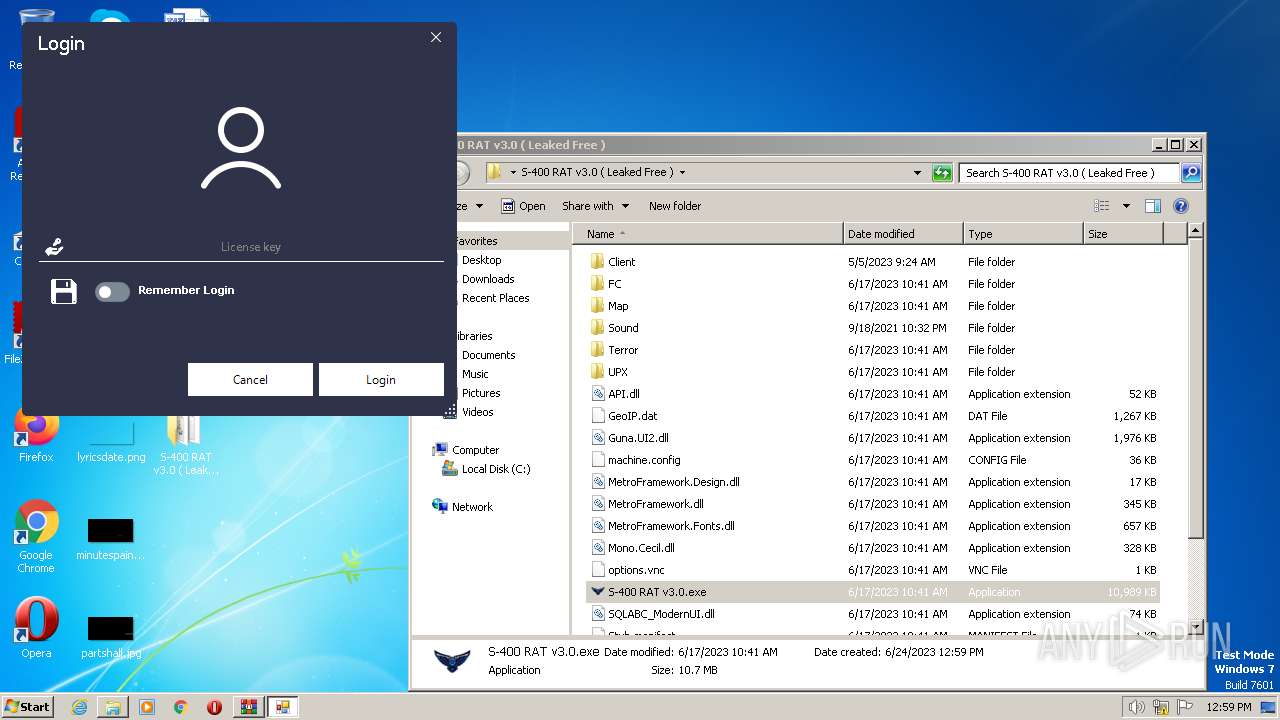This screenshot has height=720, width=1280.
Task: Open Recent Places in navigation pane
Action: (x=495, y=298)
